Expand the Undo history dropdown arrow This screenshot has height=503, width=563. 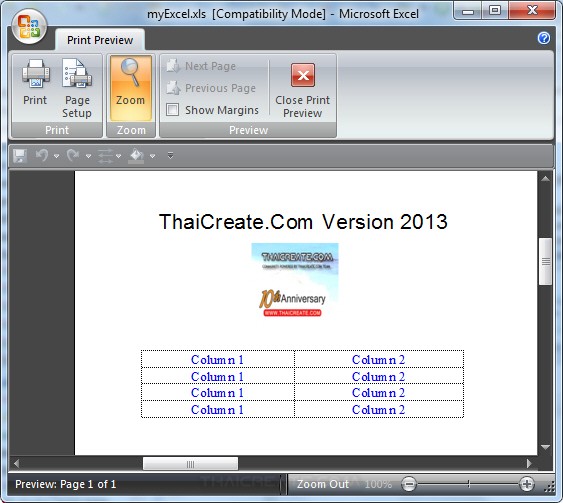coord(56,156)
